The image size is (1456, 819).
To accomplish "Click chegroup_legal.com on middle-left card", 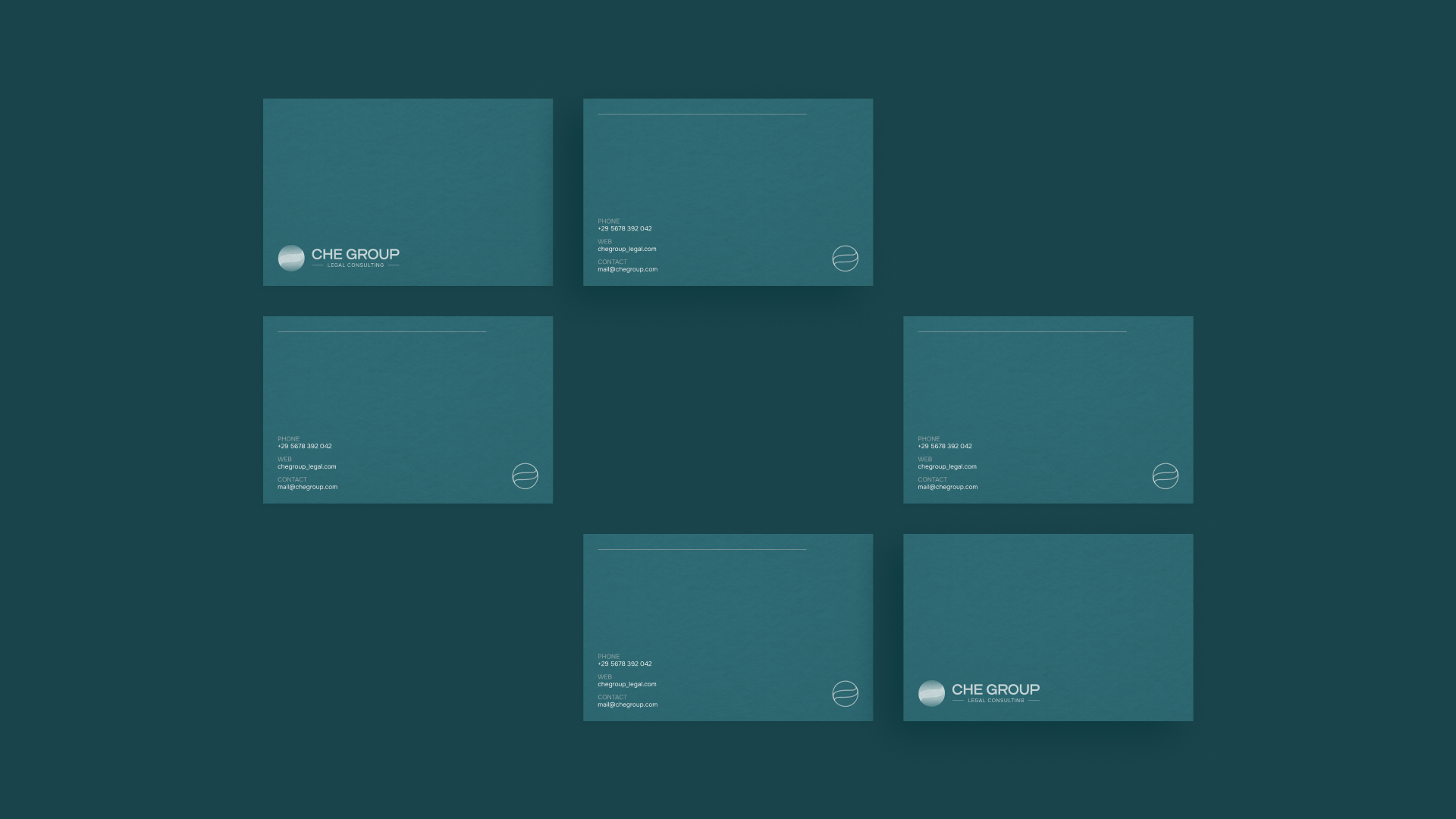I will pyautogui.click(x=307, y=466).
